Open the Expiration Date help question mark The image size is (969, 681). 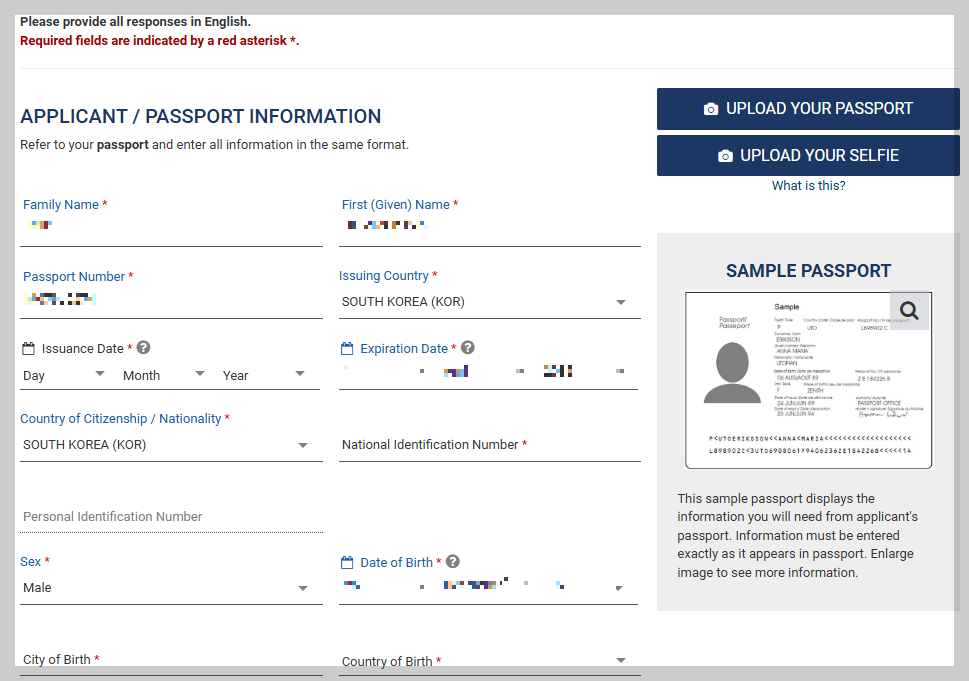[x=468, y=347]
